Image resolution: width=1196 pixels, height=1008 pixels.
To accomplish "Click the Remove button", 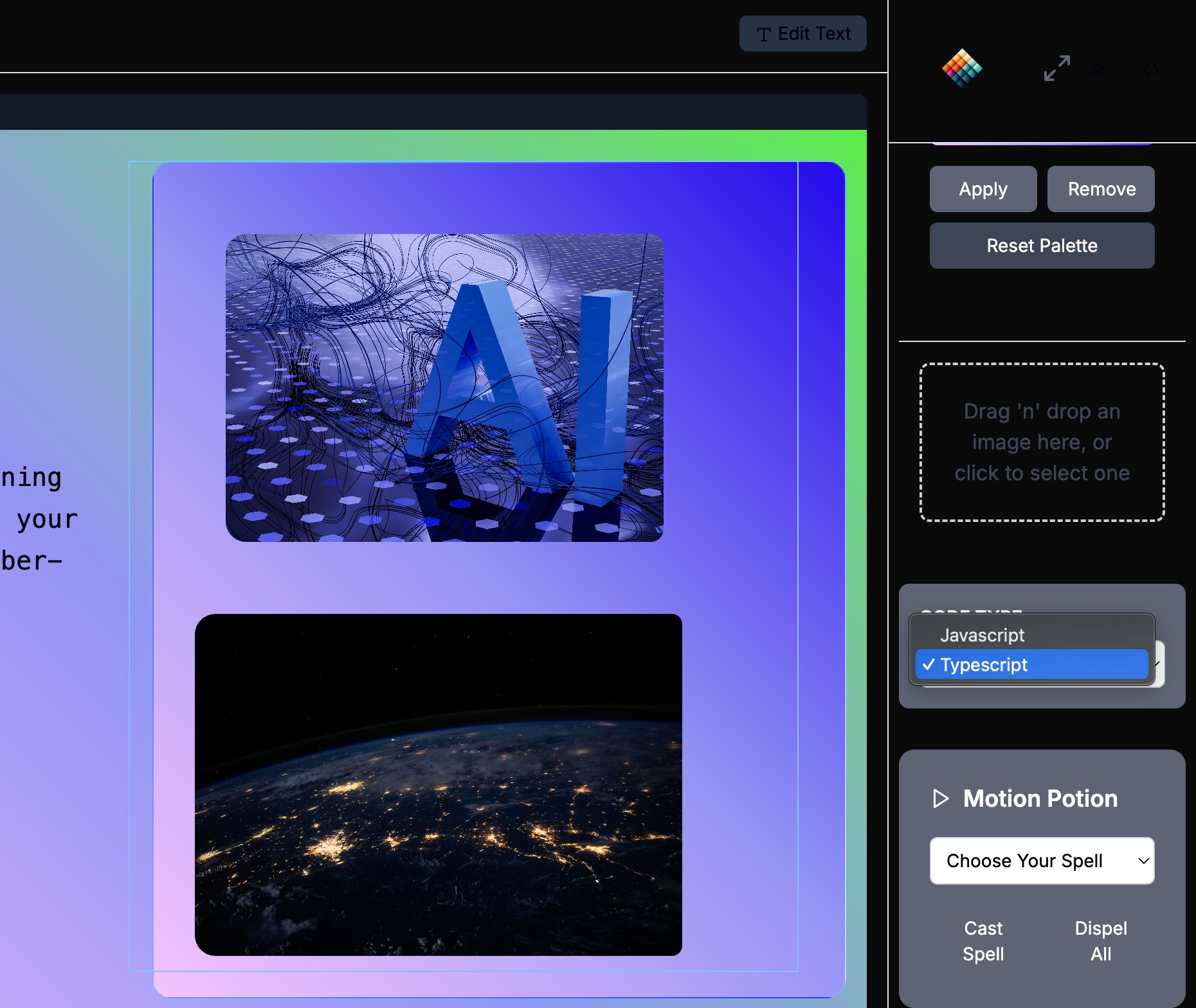I will click(1101, 189).
